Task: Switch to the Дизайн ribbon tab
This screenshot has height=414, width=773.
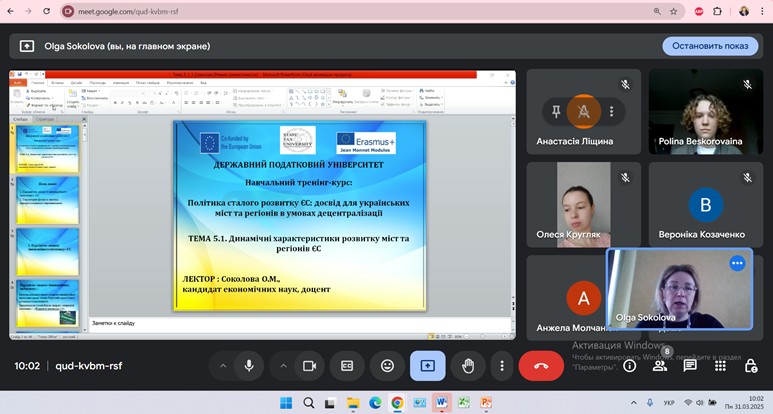Action: [x=76, y=83]
